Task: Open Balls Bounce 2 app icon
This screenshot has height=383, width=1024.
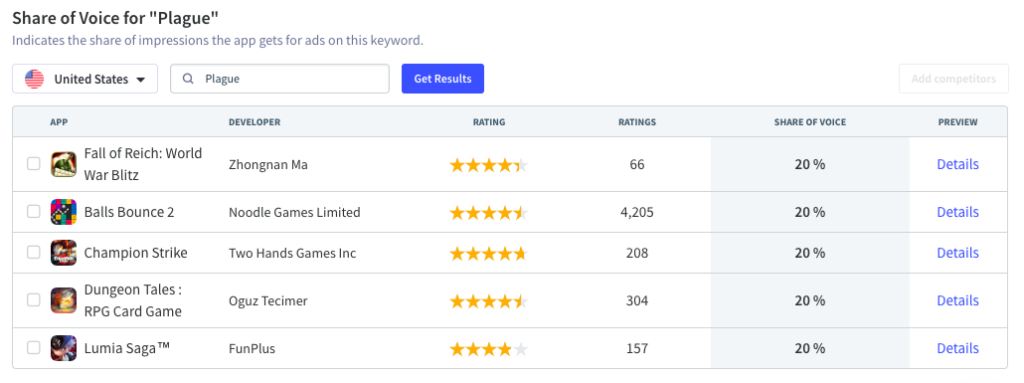Action: click(63, 212)
